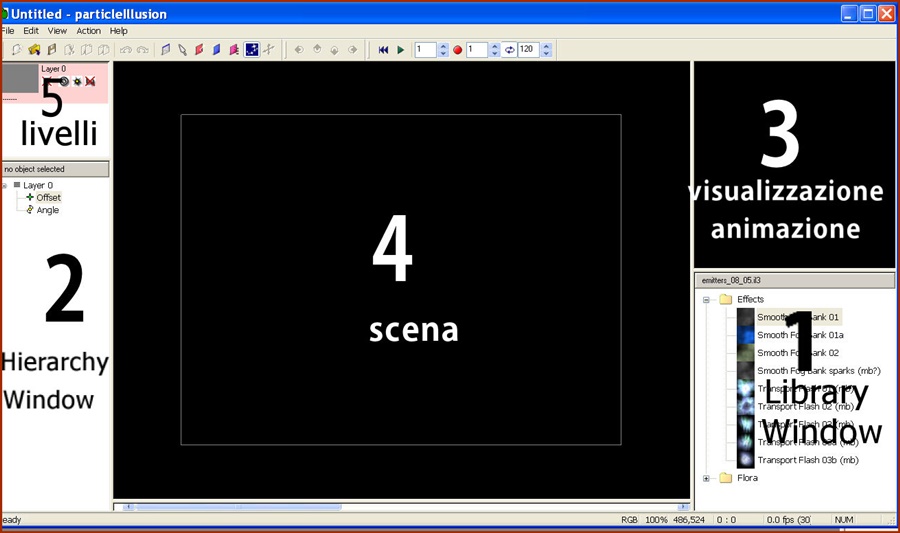Open the Help menu

click(x=119, y=31)
